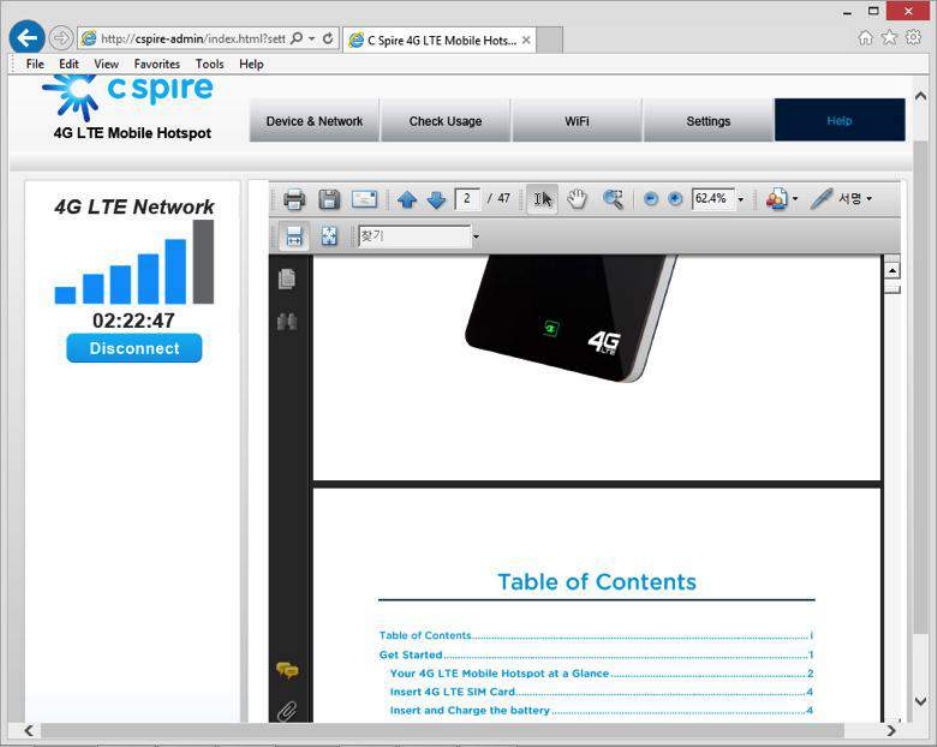Viewport: 937px width, 747px height.
Task: Click horizontal scrollbar right arrow
Action: click(x=891, y=730)
